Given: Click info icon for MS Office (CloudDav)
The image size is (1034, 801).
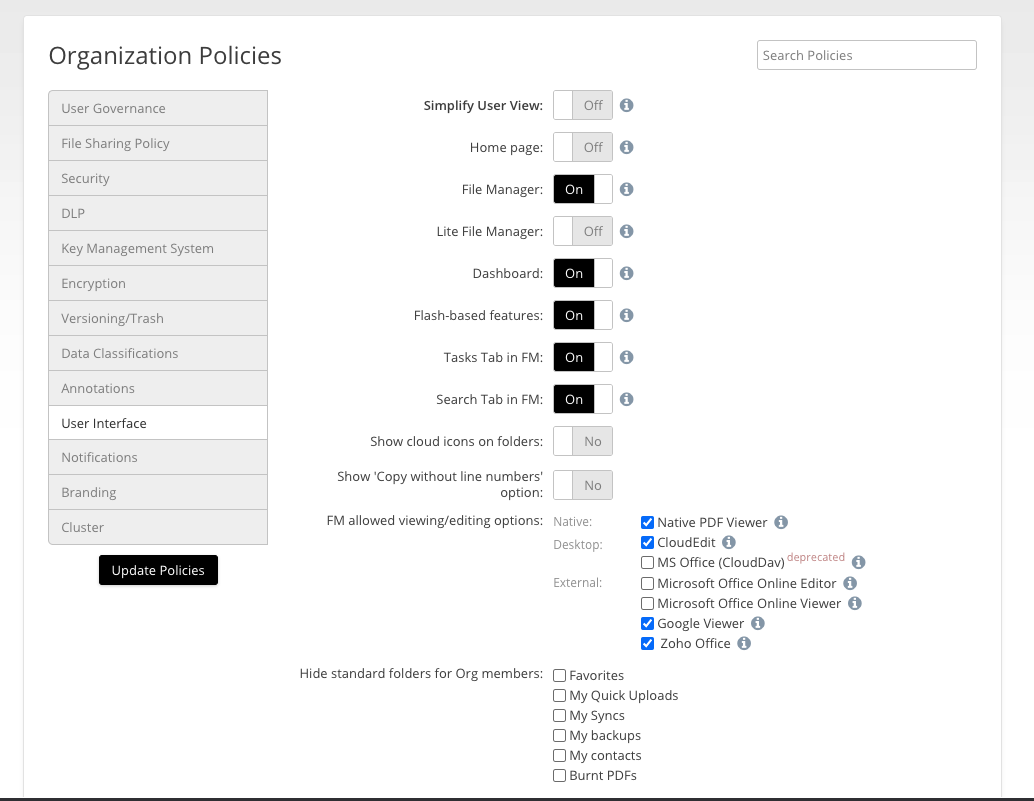Looking at the screenshot, I should [x=858, y=562].
